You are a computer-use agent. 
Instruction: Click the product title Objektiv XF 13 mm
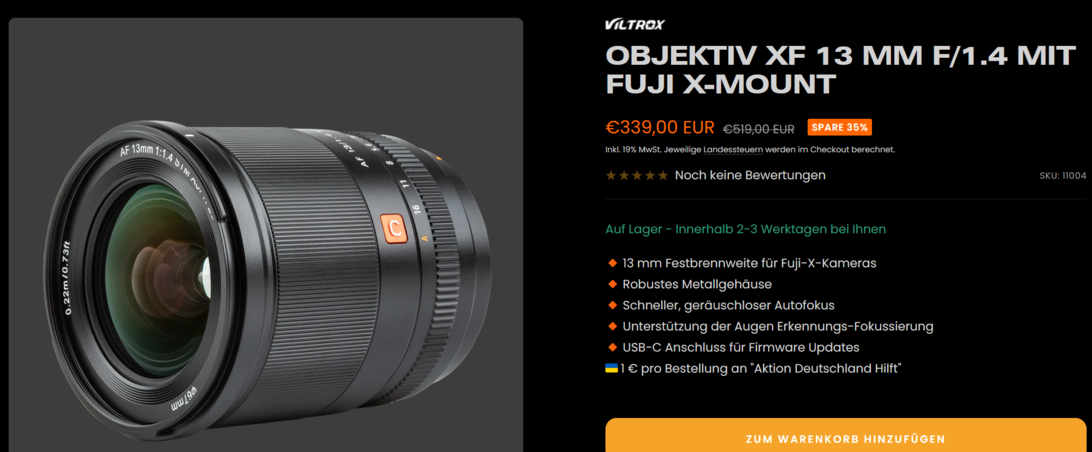coord(841,69)
